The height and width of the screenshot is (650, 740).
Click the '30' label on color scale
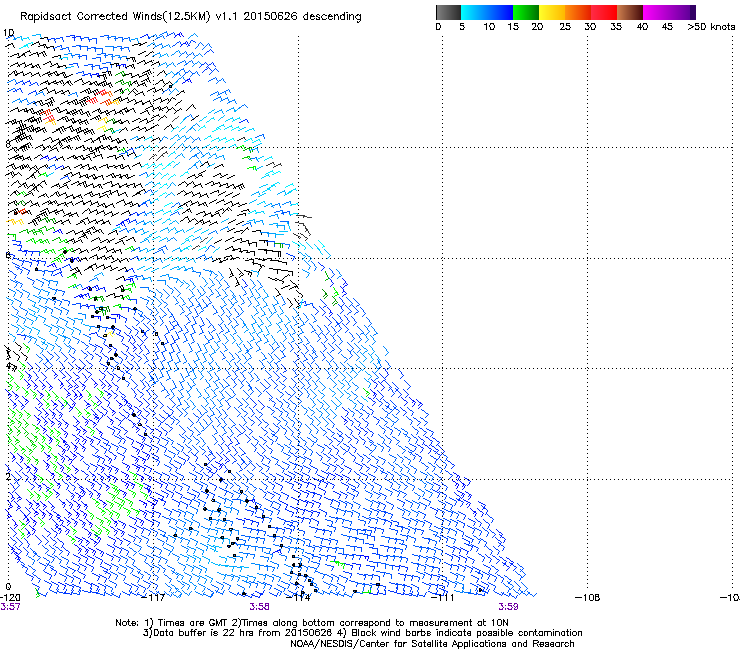pos(590,27)
